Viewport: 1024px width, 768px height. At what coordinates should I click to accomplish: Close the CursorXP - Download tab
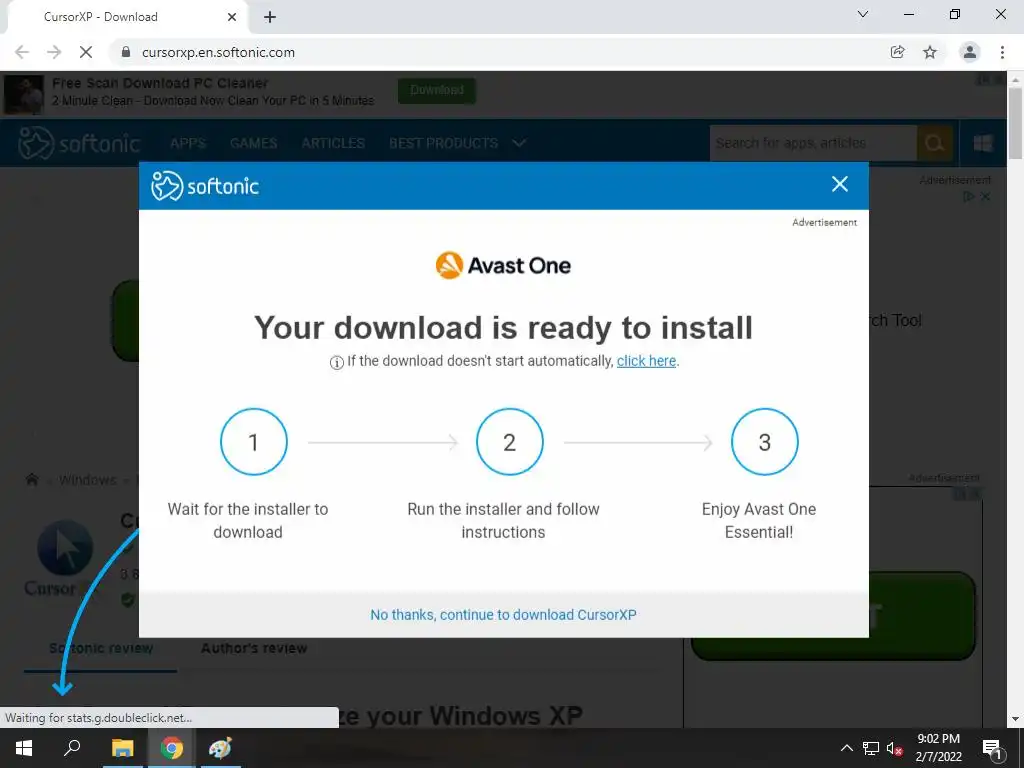coord(232,17)
